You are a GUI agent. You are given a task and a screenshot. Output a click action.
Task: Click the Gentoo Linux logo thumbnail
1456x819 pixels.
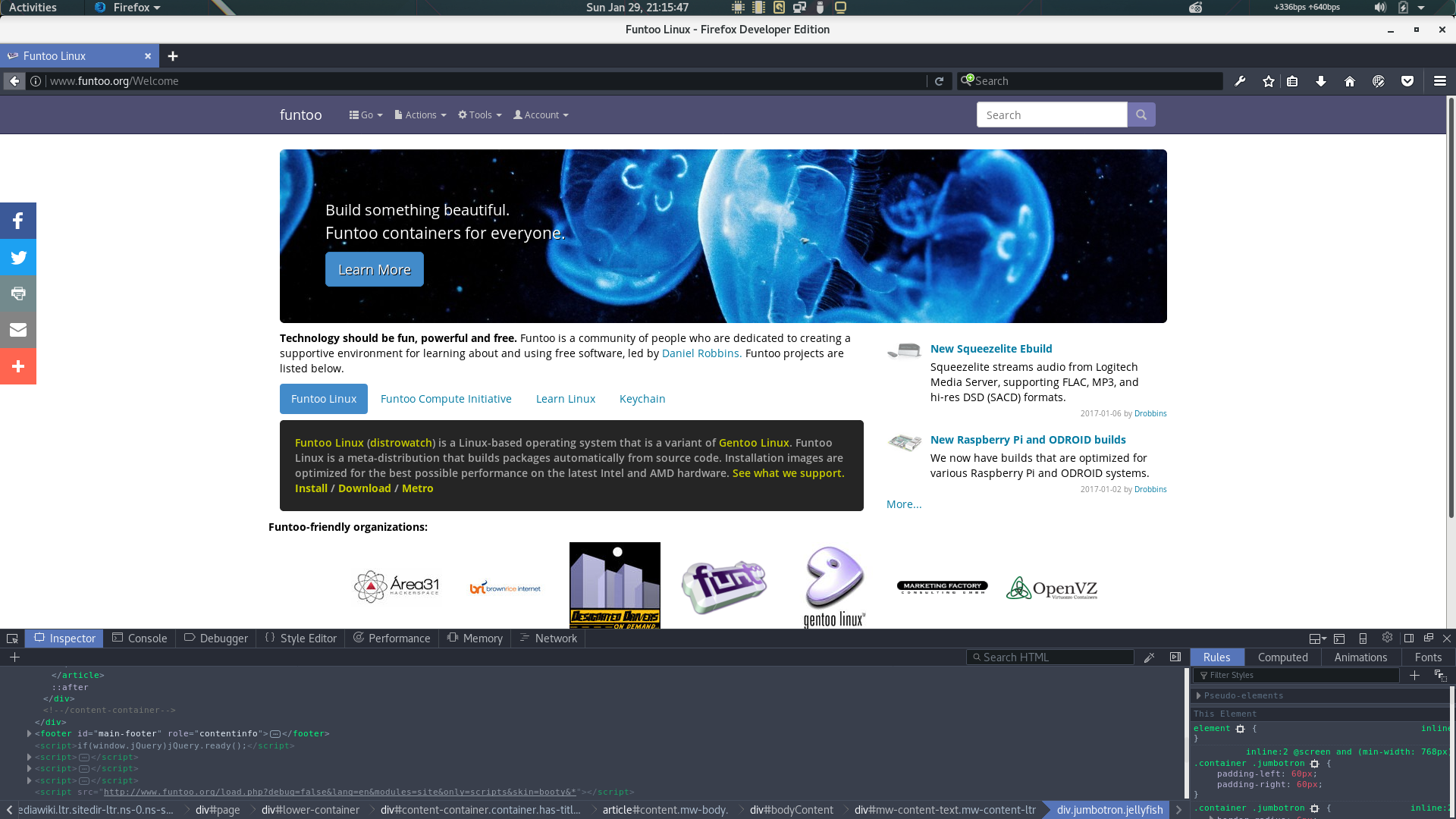point(834,586)
